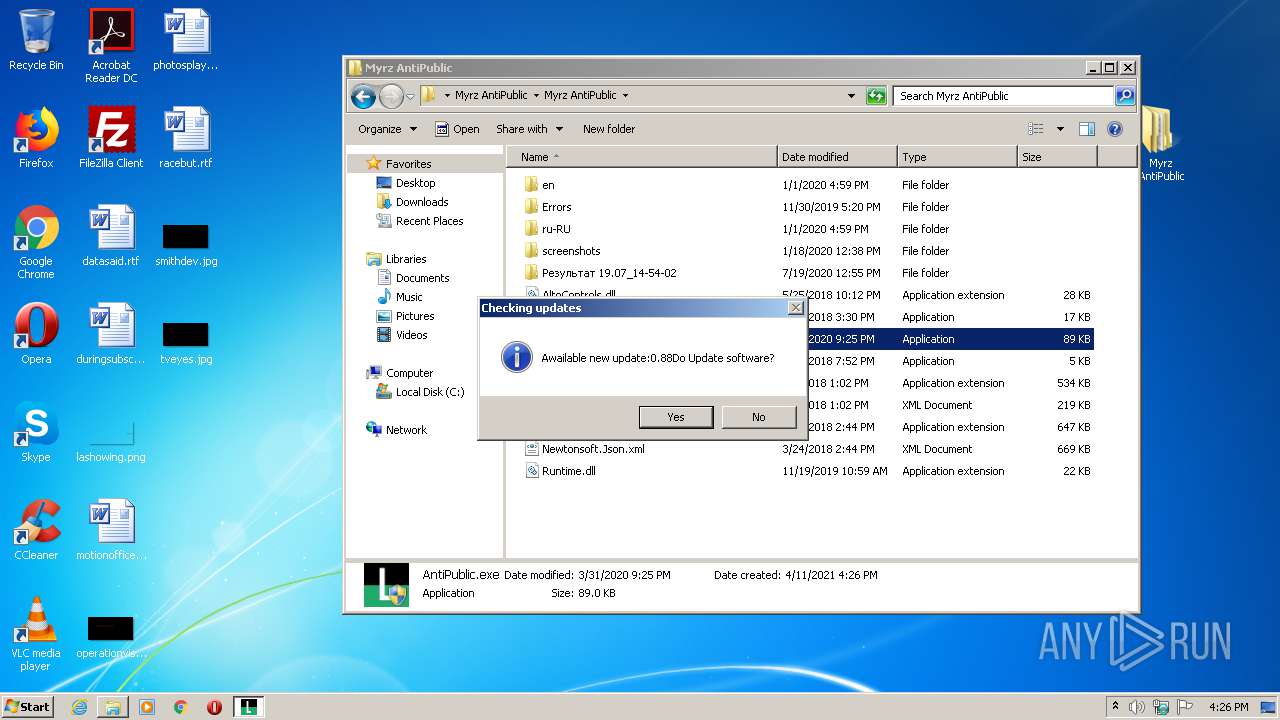Select the Результат 19.07_14-54-02 folder
Image resolution: width=1280 pixels, height=720 pixels.
tap(608, 273)
